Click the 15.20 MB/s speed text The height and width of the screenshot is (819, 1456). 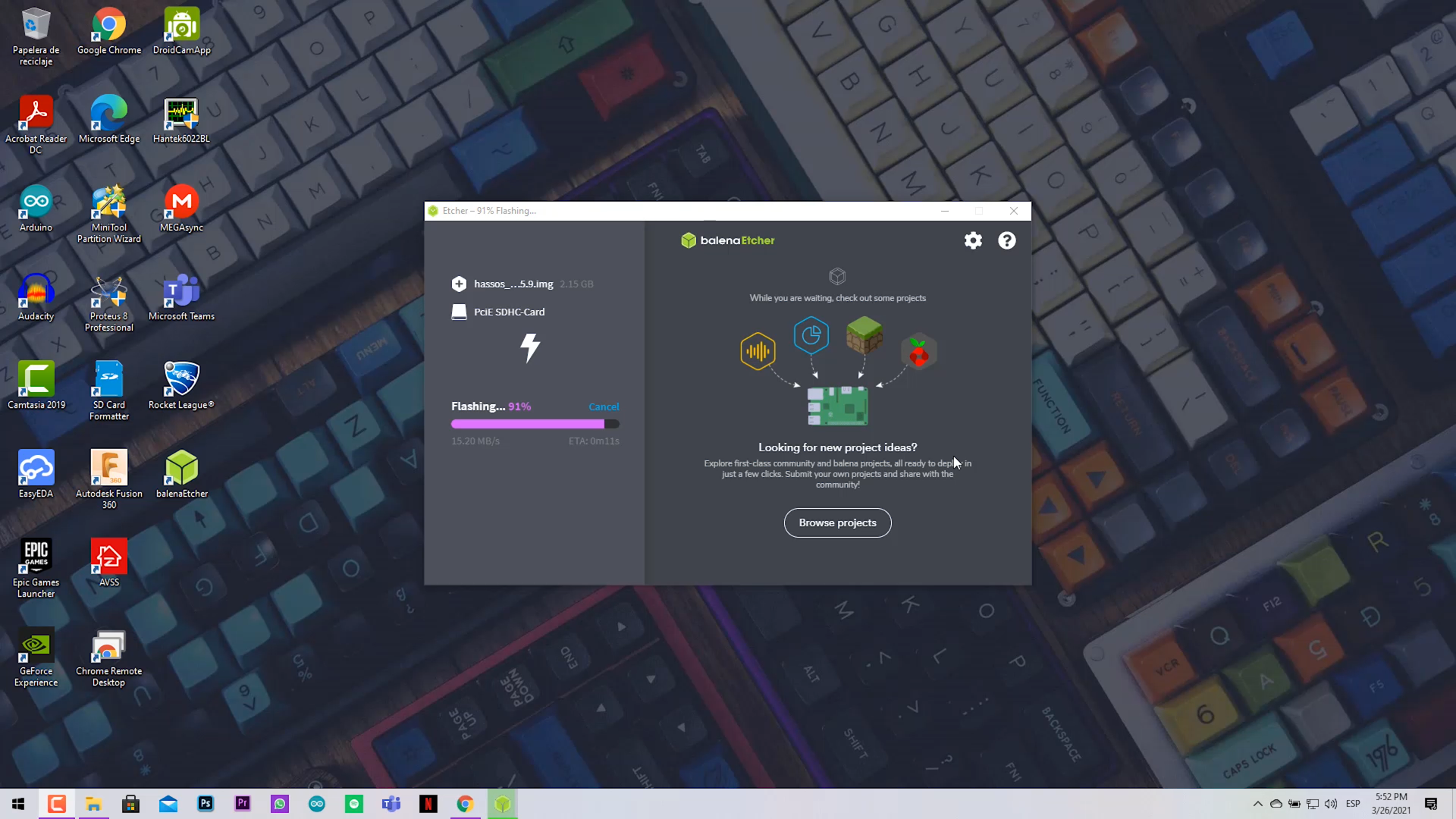click(475, 441)
